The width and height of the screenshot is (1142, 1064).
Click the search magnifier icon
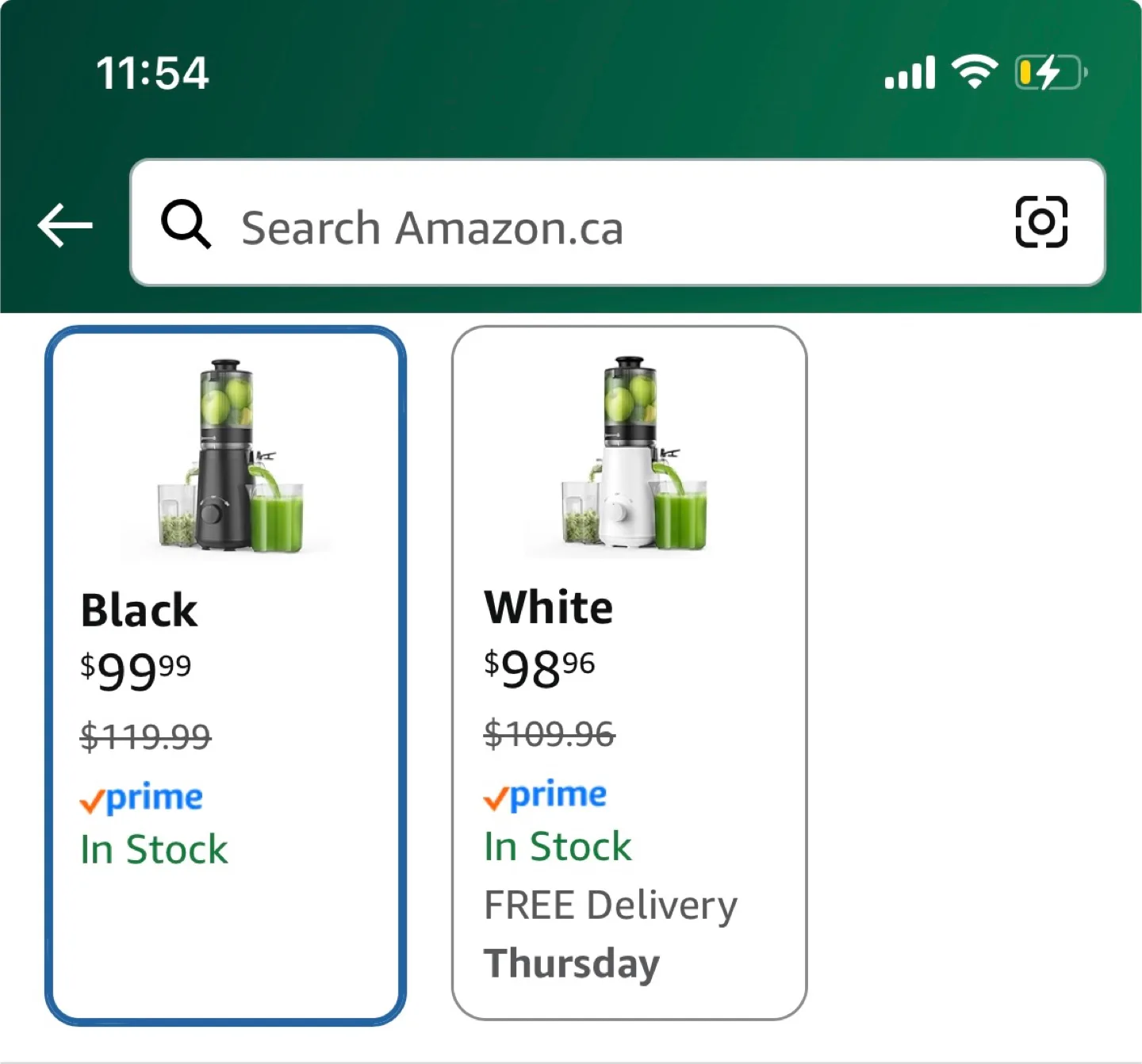(186, 224)
